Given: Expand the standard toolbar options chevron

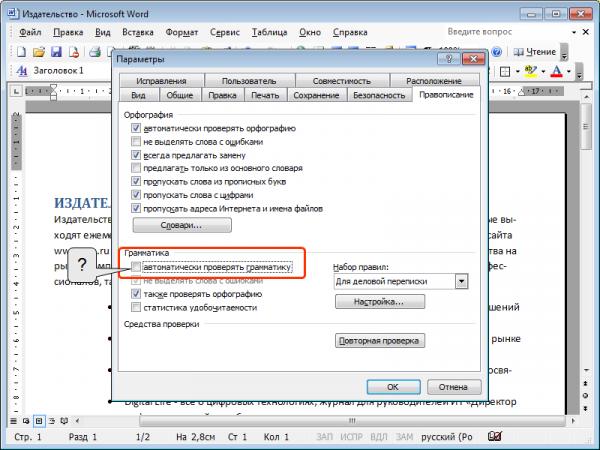Looking at the screenshot, I should click(x=564, y=52).
